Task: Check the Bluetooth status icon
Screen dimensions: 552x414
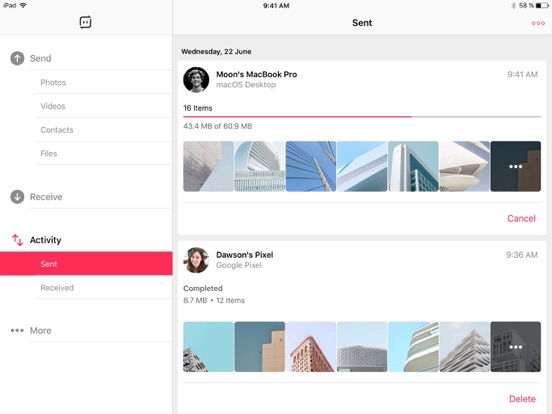Action: 514,6
